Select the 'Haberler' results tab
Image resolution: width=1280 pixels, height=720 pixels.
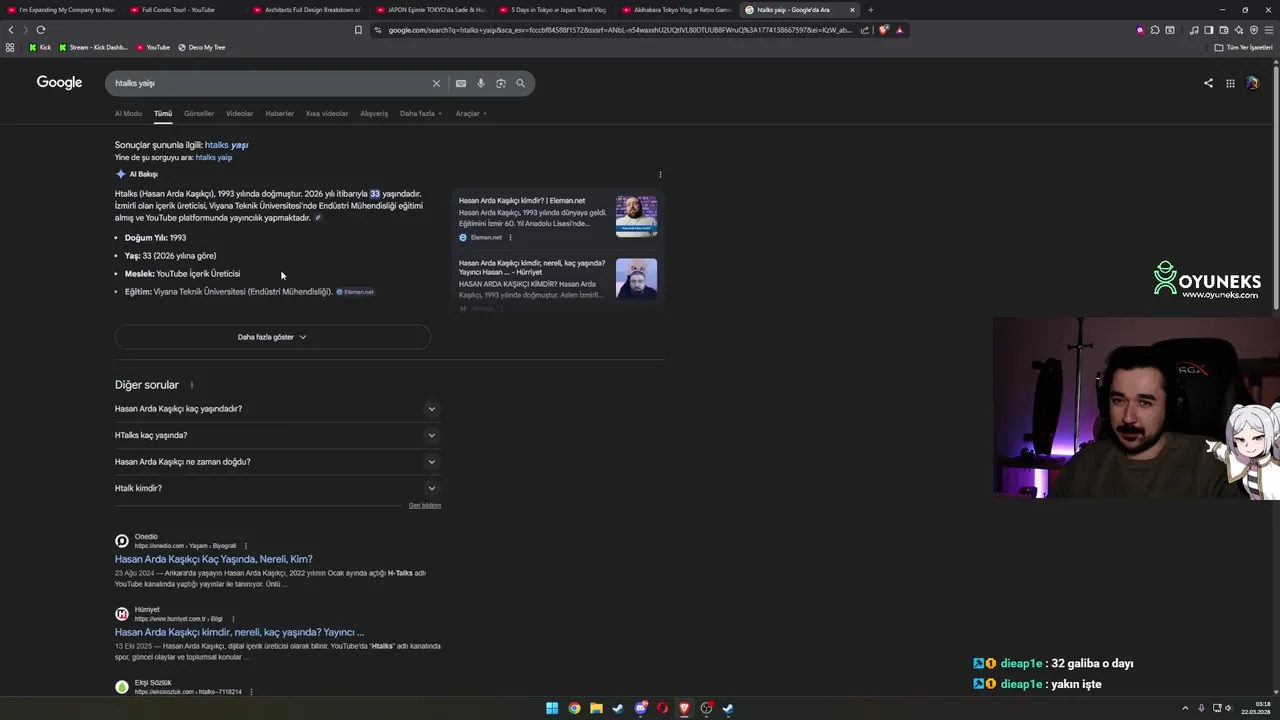click(x=279, y=113)
